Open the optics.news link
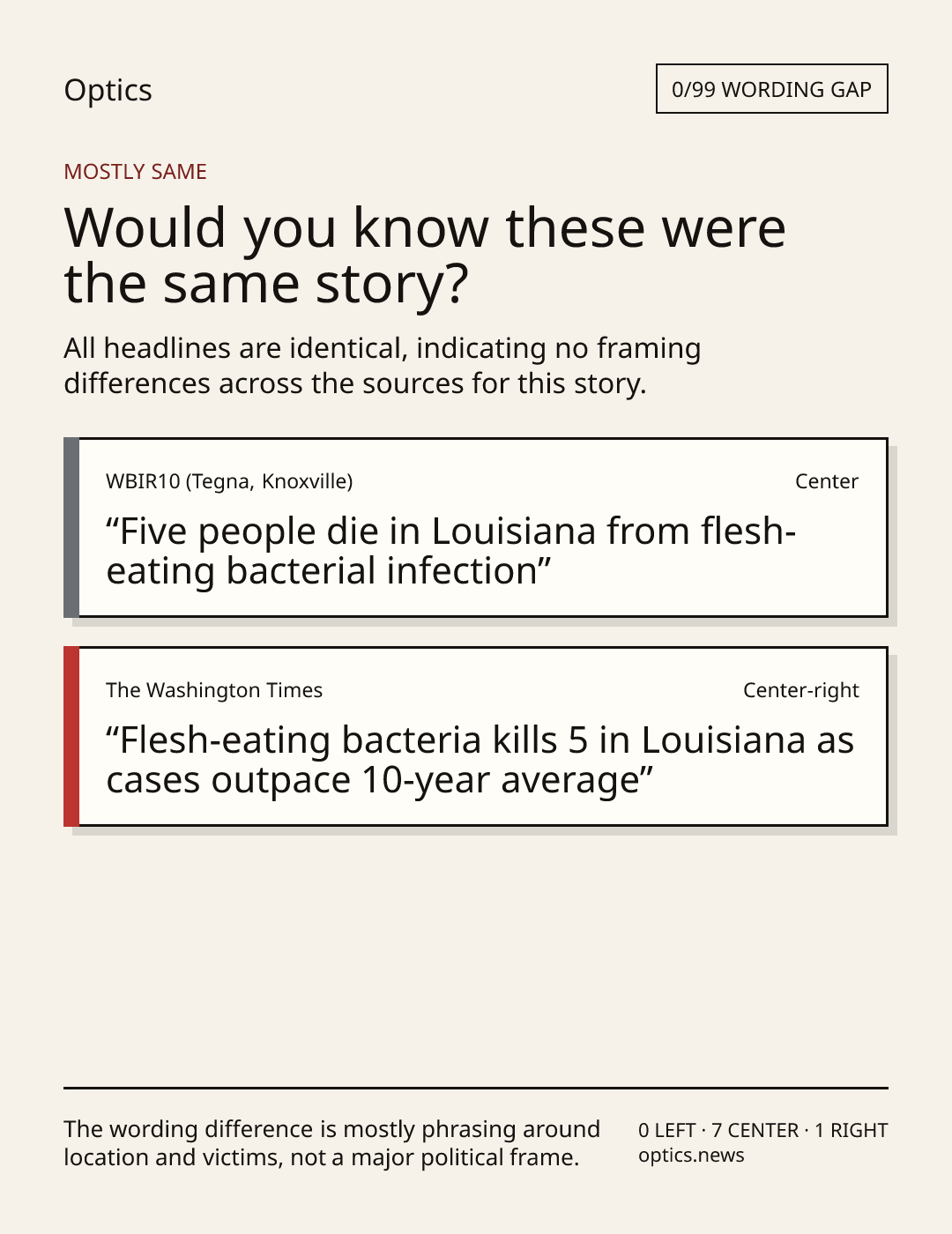The image size is (952, 1234). click(691, 1156)
